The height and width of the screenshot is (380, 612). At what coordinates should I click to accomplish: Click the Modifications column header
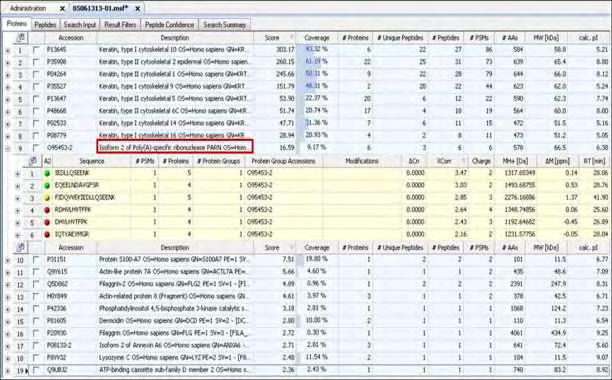point(362,161)
